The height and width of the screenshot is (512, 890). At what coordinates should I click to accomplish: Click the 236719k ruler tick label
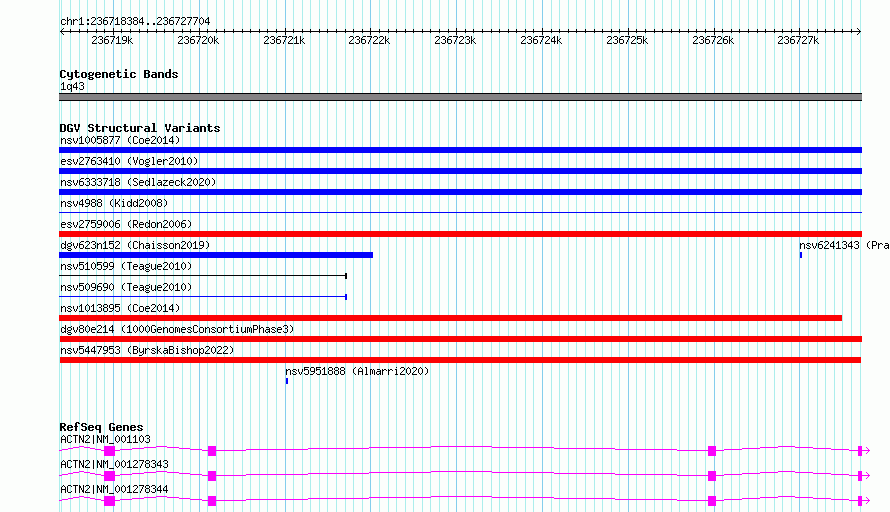coord(112,40)
